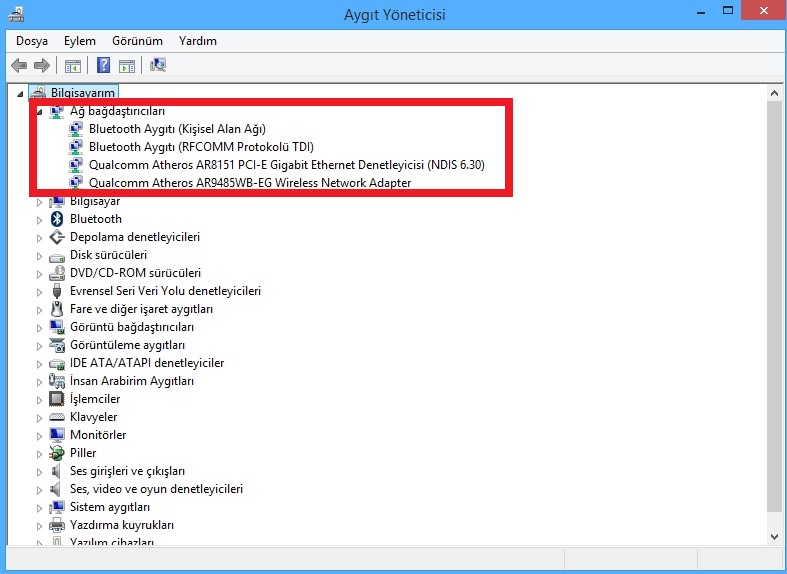Click the Ses girişleri ve çıkışları speaker icon
The image size is (787, 574).
coord(56,471)
